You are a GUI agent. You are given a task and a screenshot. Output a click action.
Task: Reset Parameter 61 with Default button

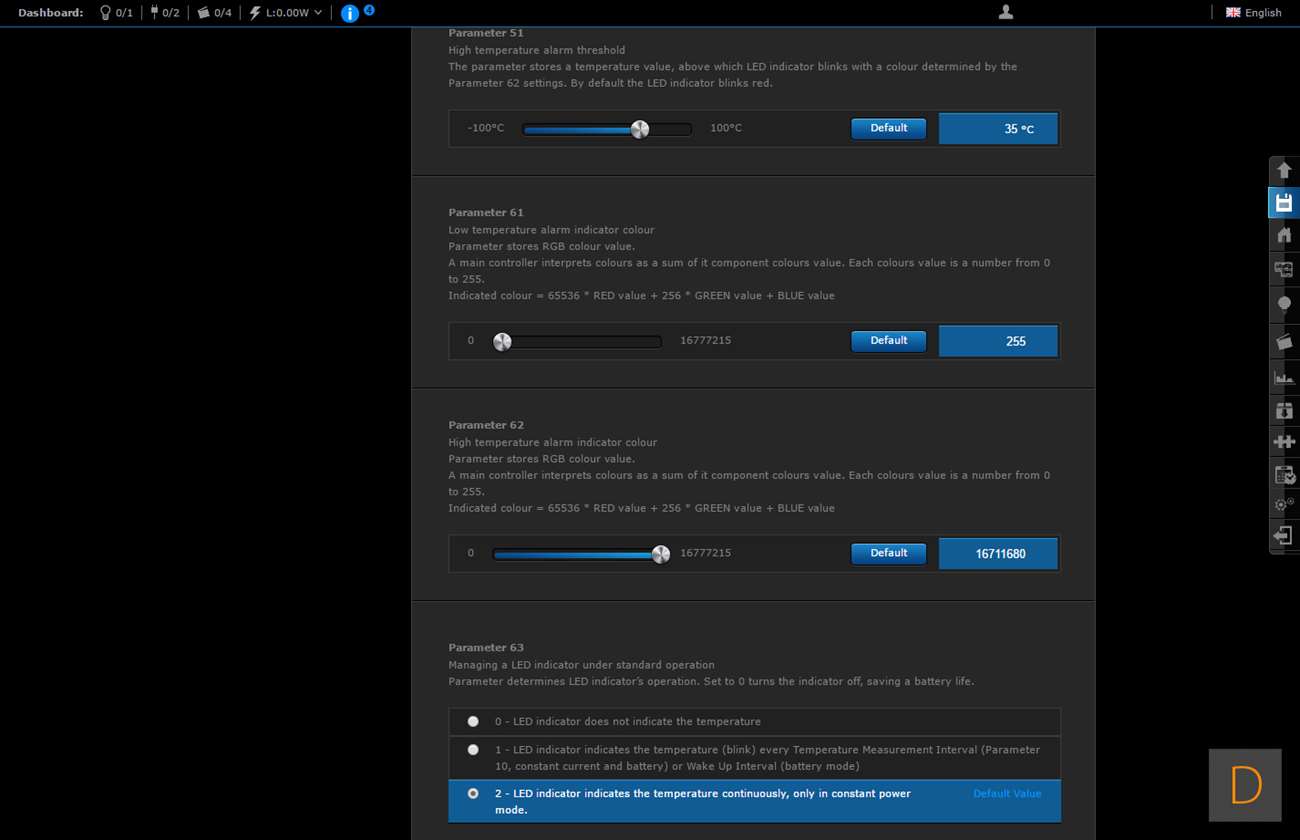pos(888,341)
